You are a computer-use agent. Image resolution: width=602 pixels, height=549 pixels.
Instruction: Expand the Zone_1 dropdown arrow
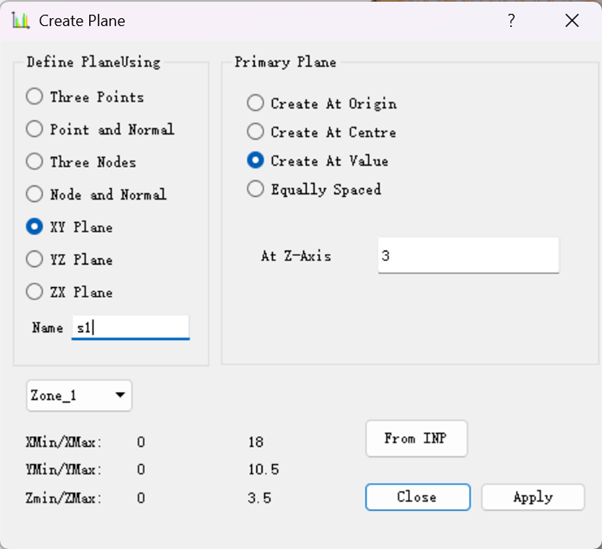120,395
